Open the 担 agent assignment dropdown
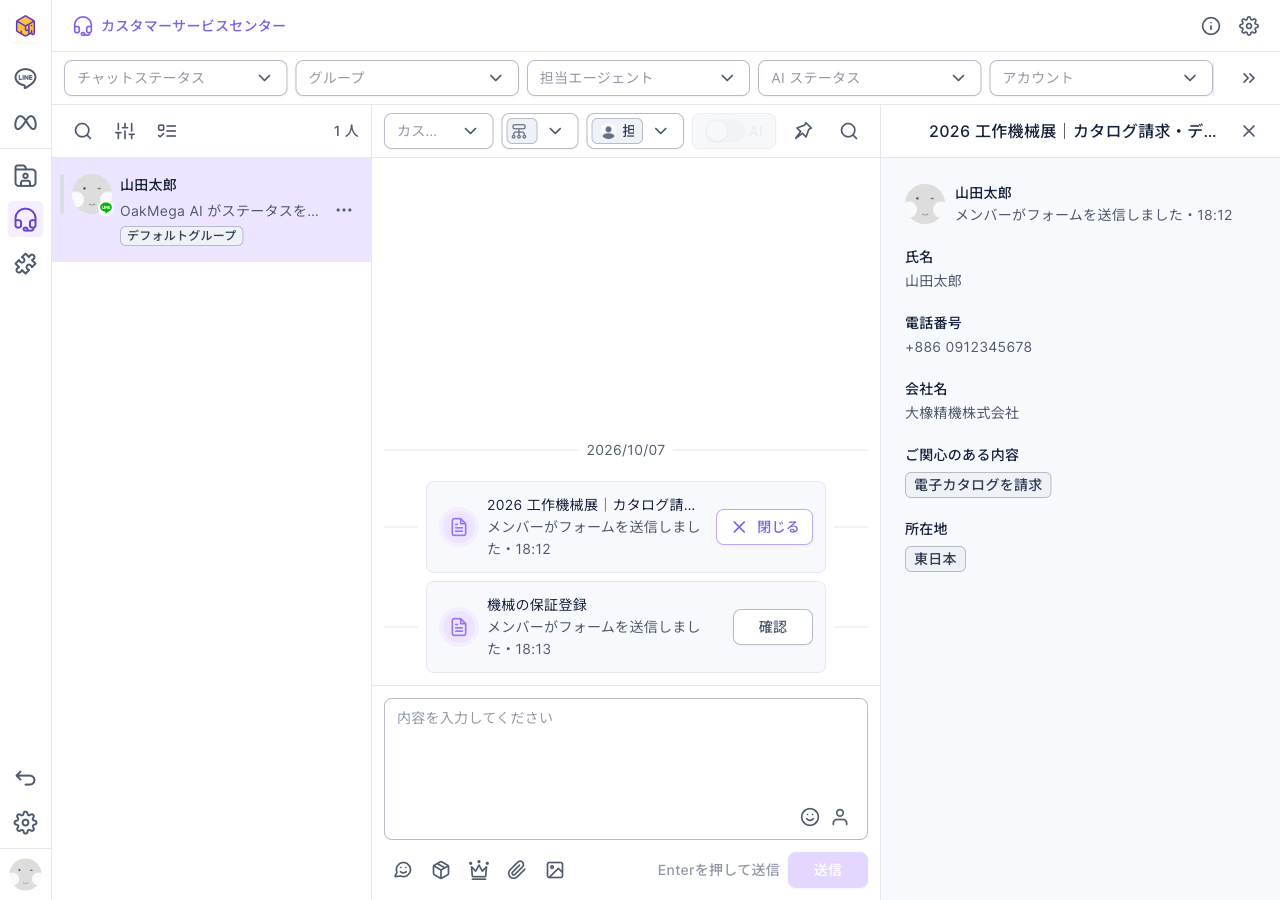 [x=635, y=131]
